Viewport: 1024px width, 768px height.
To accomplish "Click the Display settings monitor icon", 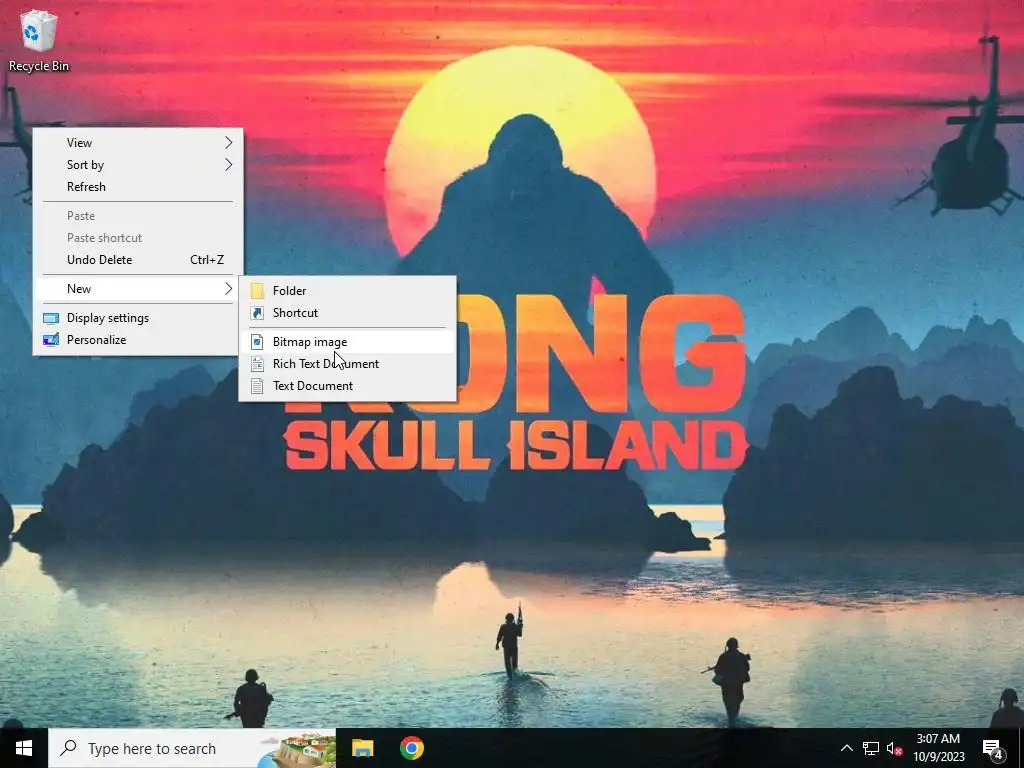I will tap(51, 318).
